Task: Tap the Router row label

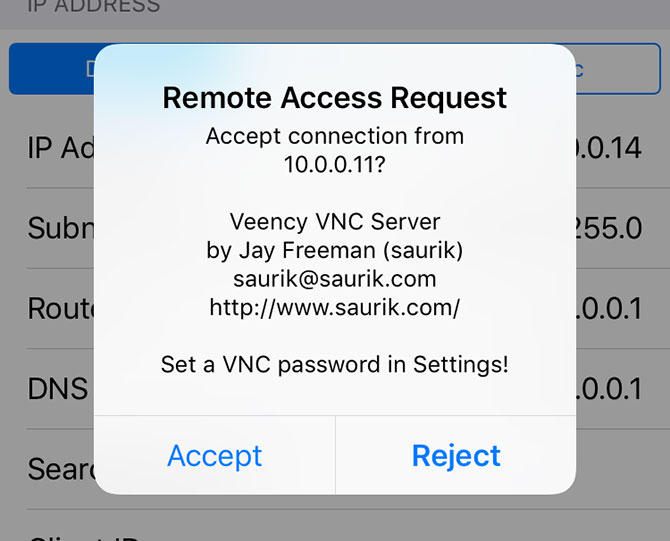Action: (x=61, y=308)
